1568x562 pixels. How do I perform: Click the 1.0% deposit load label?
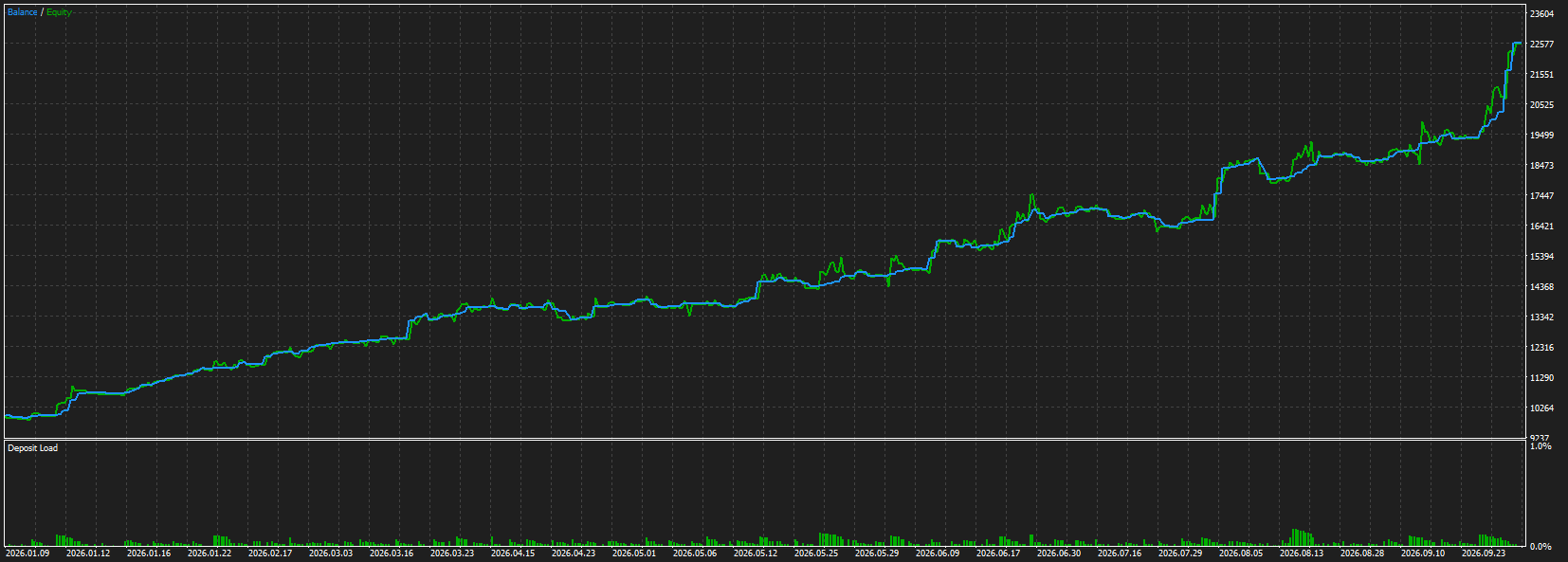click(1541, 446)
